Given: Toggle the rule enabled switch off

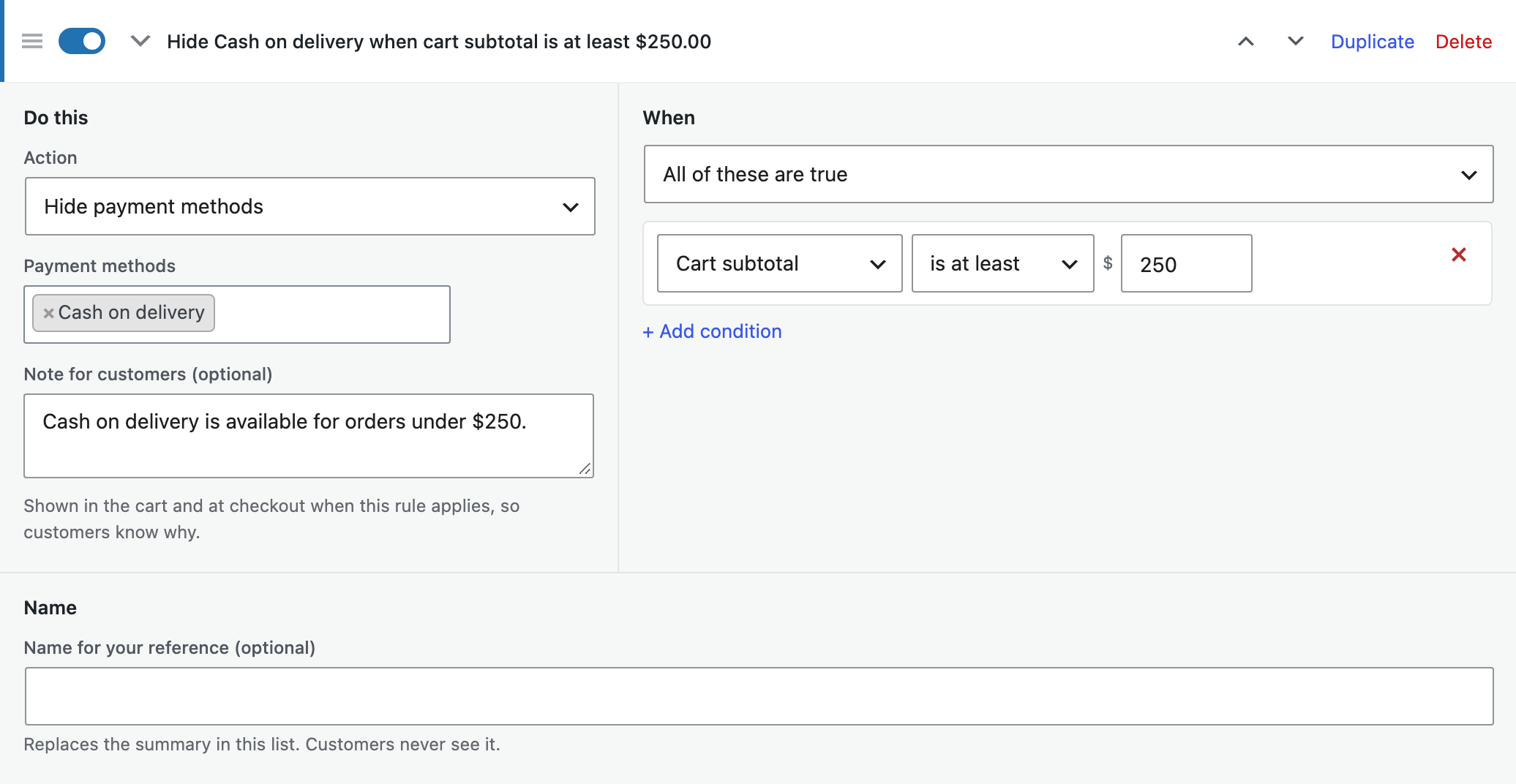Looking at the screenshot, I should pyautogui.click(x=82, y=42).
